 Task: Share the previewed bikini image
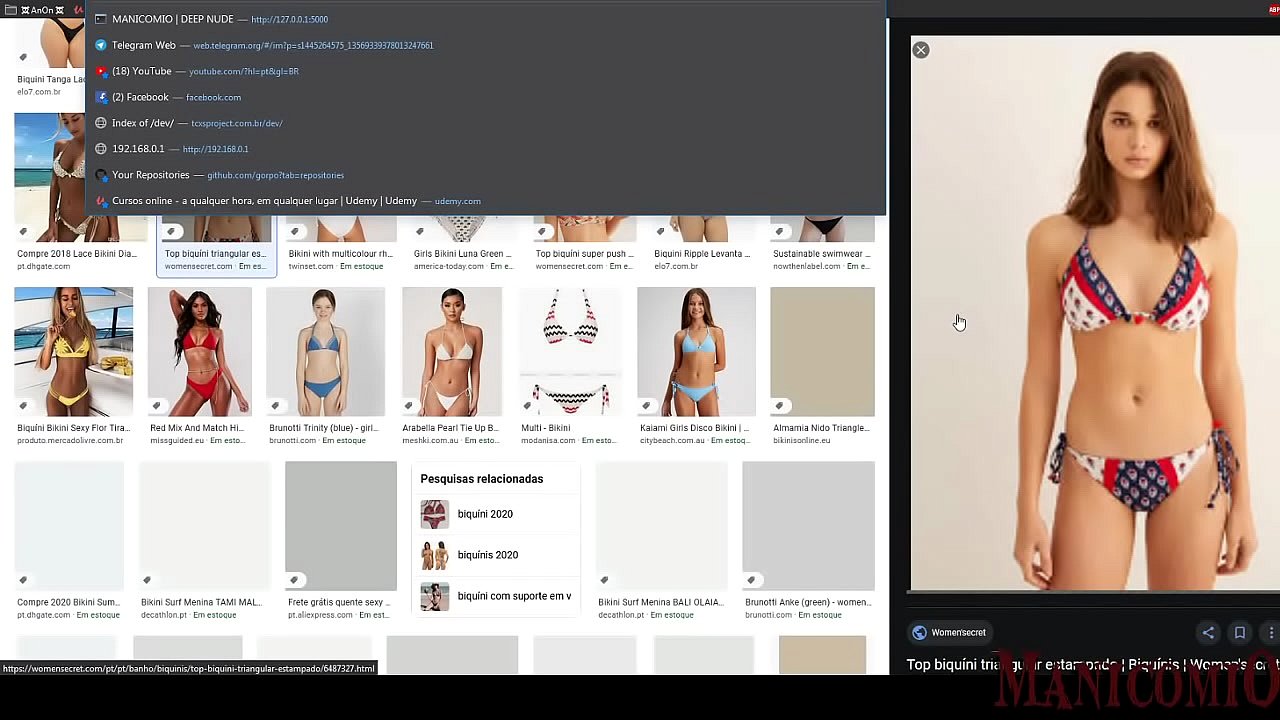[x=1208, y=632]
